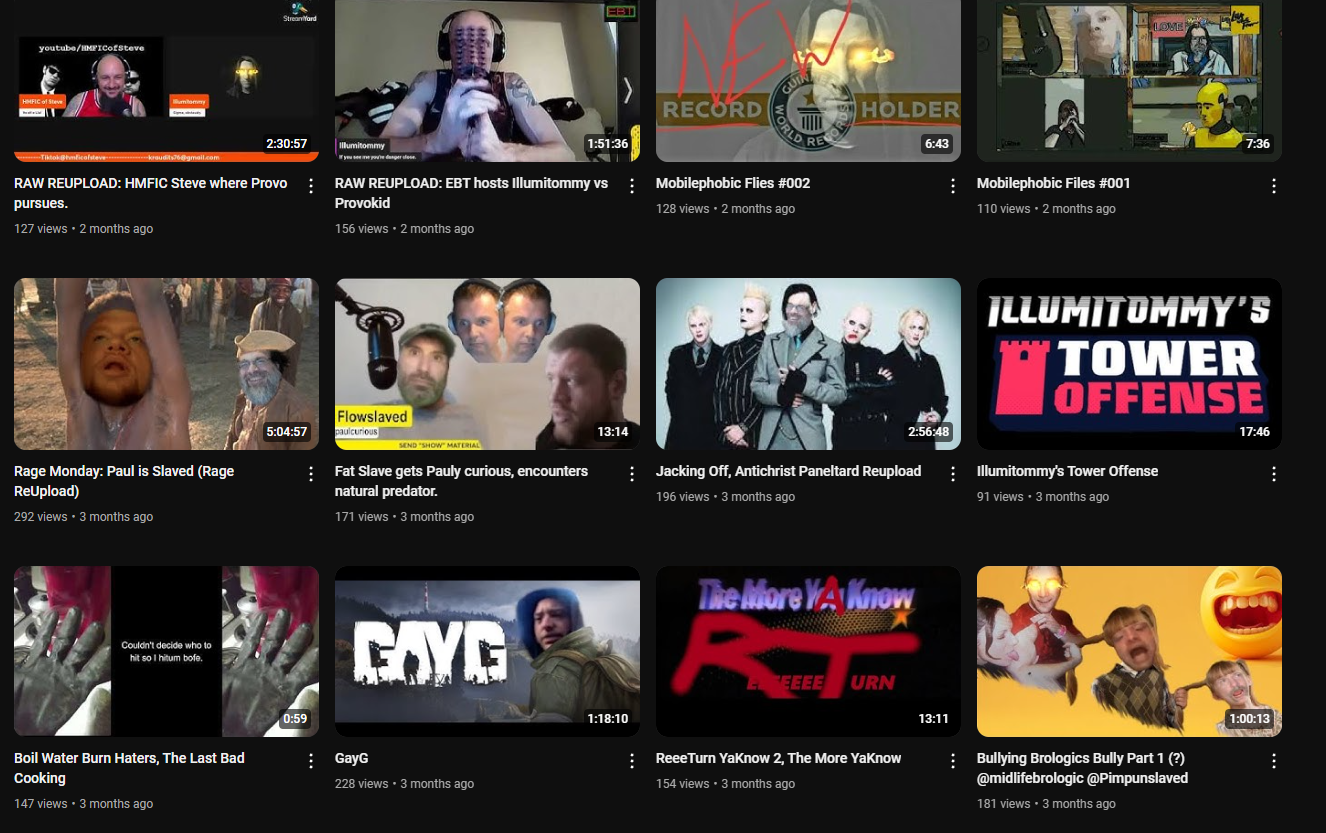Open the 'GayG' video title

click(x=352, y=758)
